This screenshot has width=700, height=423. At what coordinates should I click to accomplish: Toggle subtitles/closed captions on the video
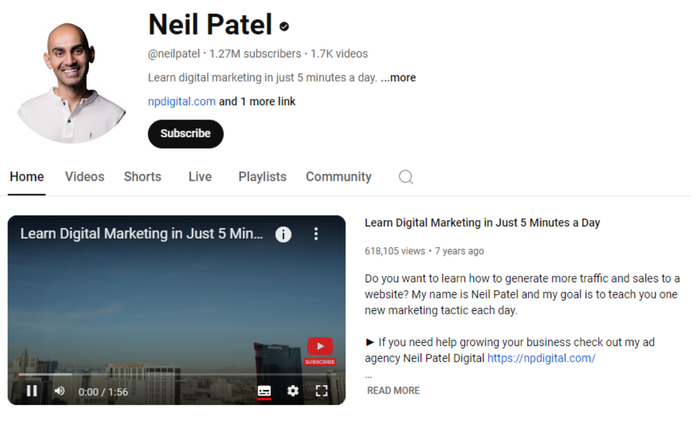pos(264,391)
